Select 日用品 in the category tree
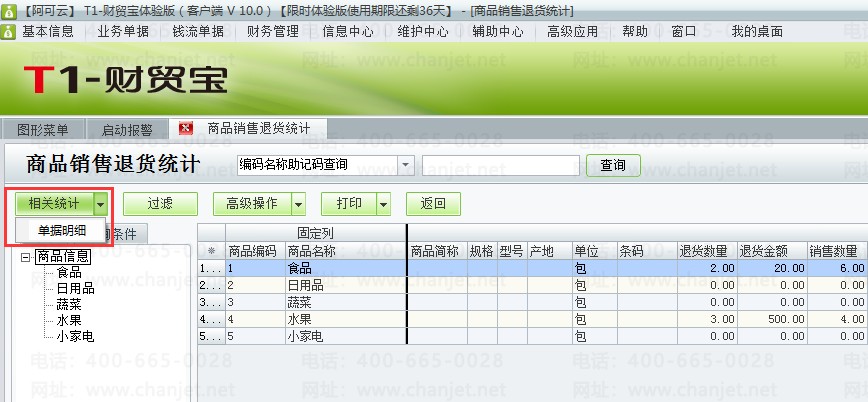Screen dimensions: 868x402 click(75, 288)
